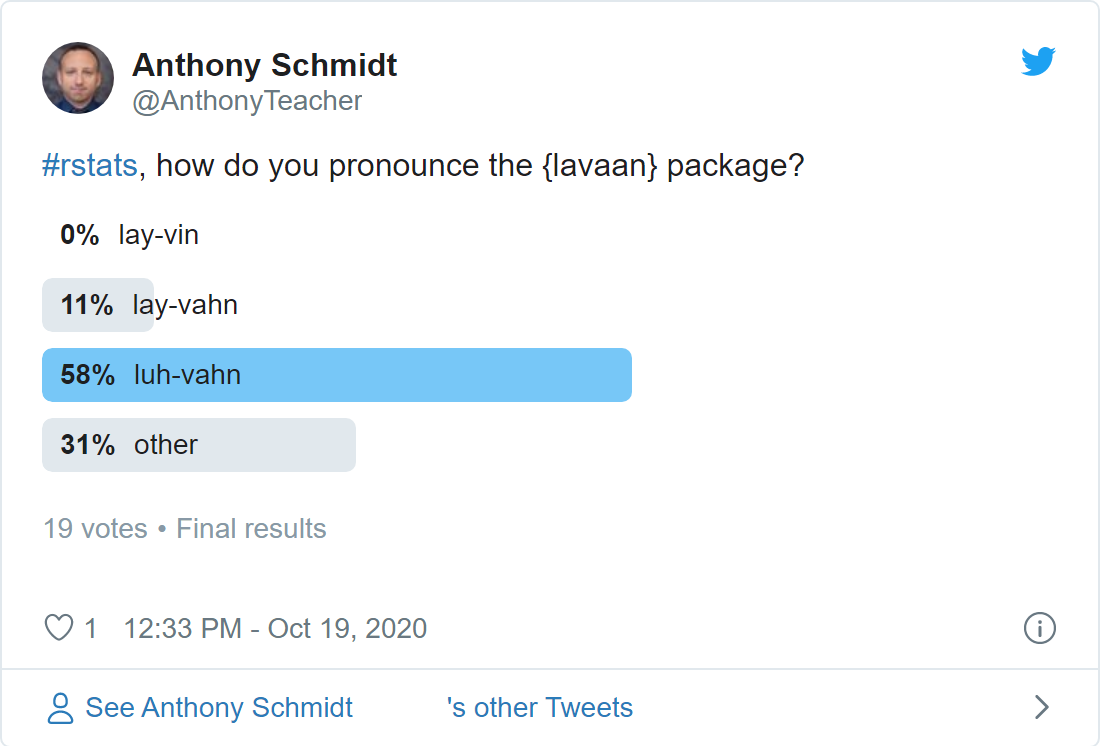Expand the right chevron arrow at bottom
Screen dimensions: 1100x746
pyautogui.click(x=1042, y=707)
